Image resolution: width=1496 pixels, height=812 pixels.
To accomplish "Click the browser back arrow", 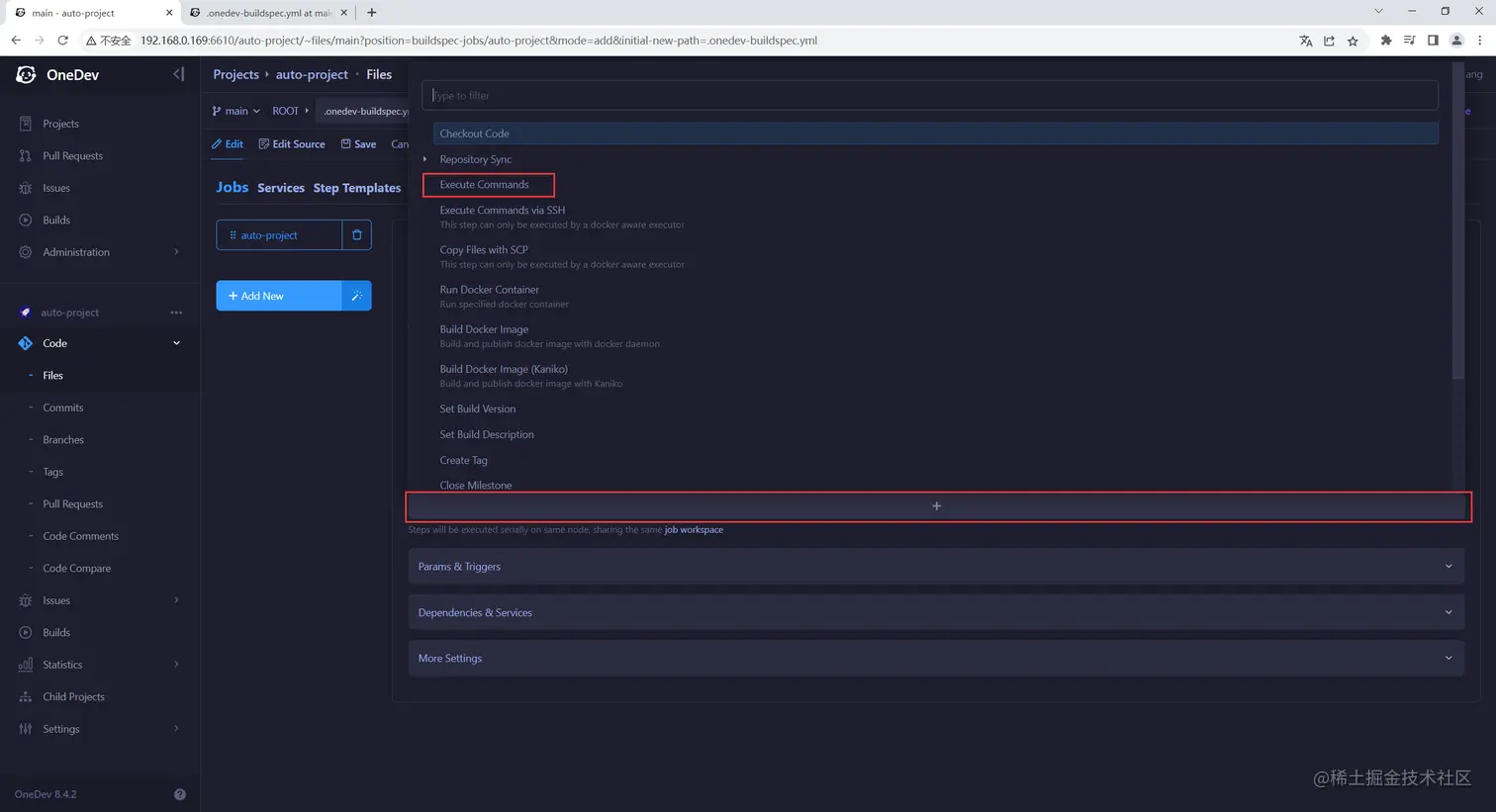I will tap(16, 41).
